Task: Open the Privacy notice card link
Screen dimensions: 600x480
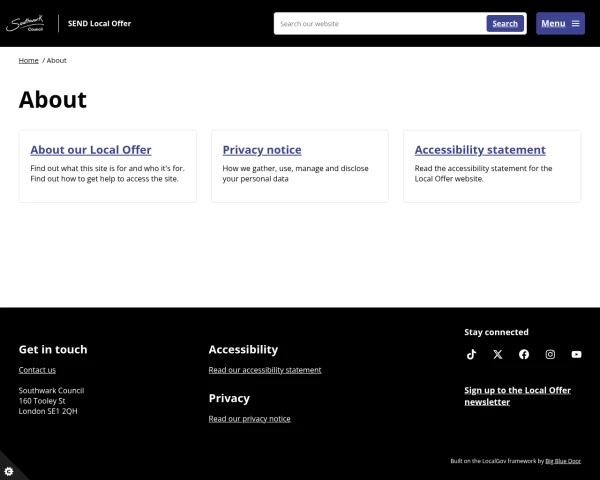Action: tap(262, 150)
